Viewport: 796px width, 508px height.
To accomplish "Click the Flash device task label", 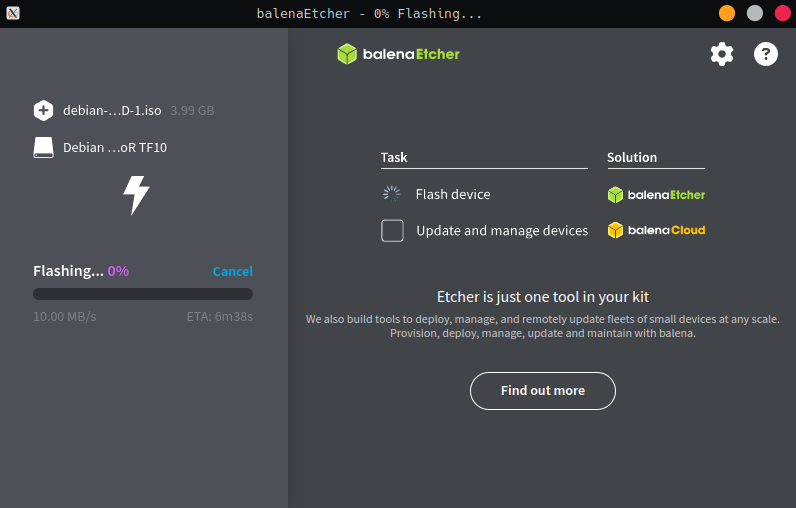I will pos(453,194).
